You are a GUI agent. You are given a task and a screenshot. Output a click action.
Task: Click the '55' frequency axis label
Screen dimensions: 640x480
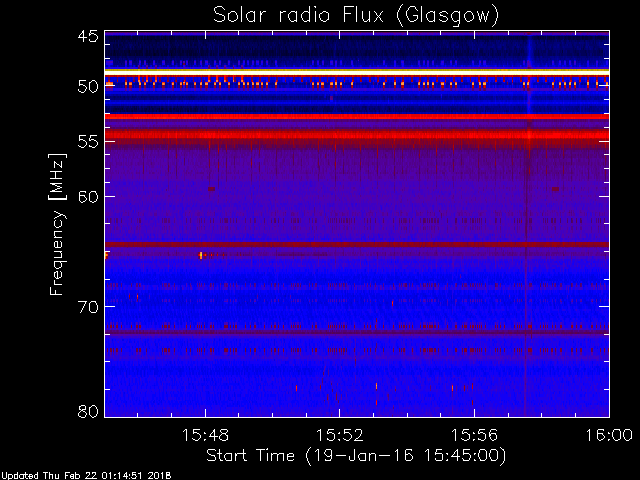[88, 142]
